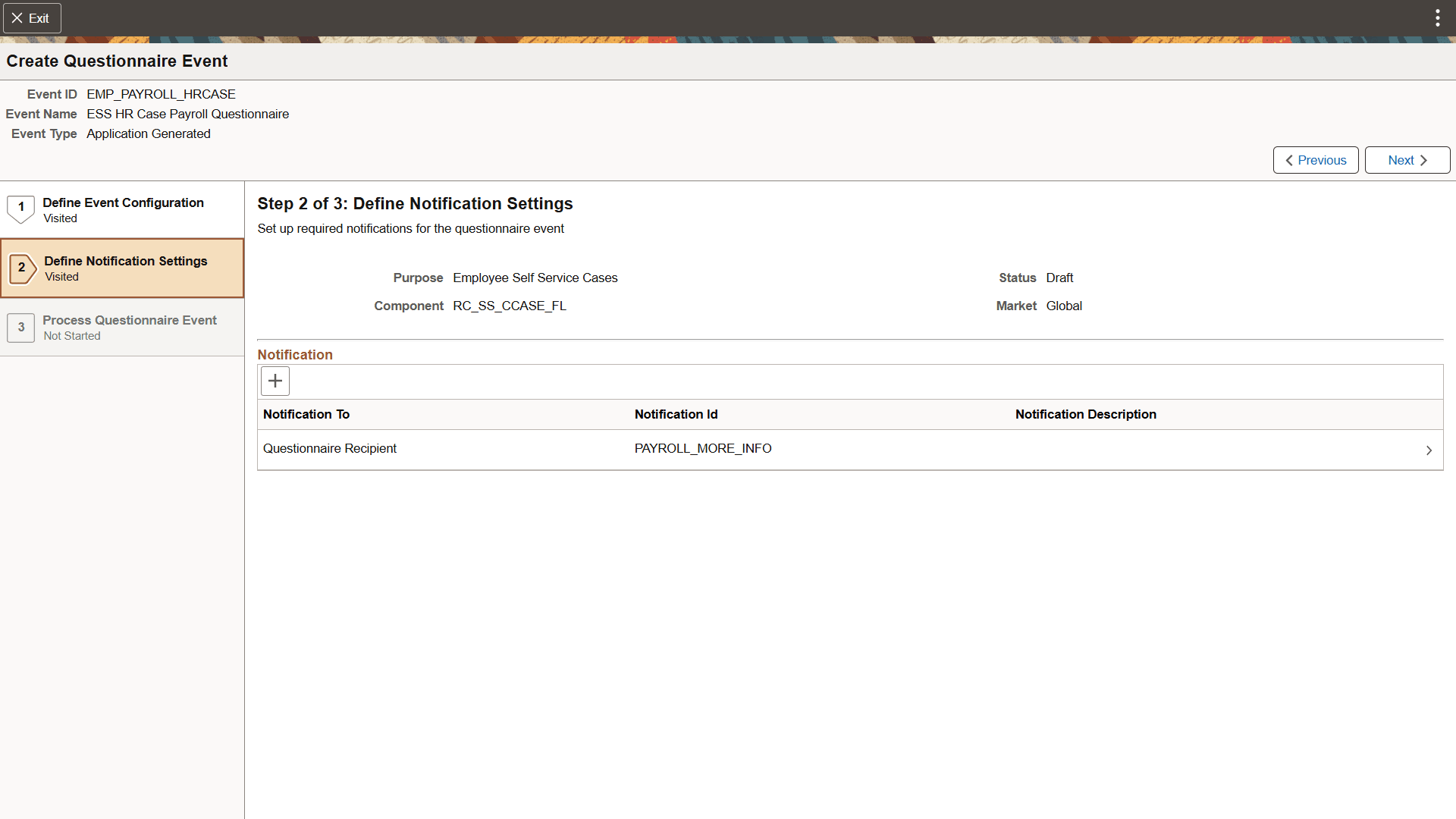Image resolution: width=1456 pixels, height=819 pixels.
Task: Click the Notification Id column header
Action: (675, 414)
